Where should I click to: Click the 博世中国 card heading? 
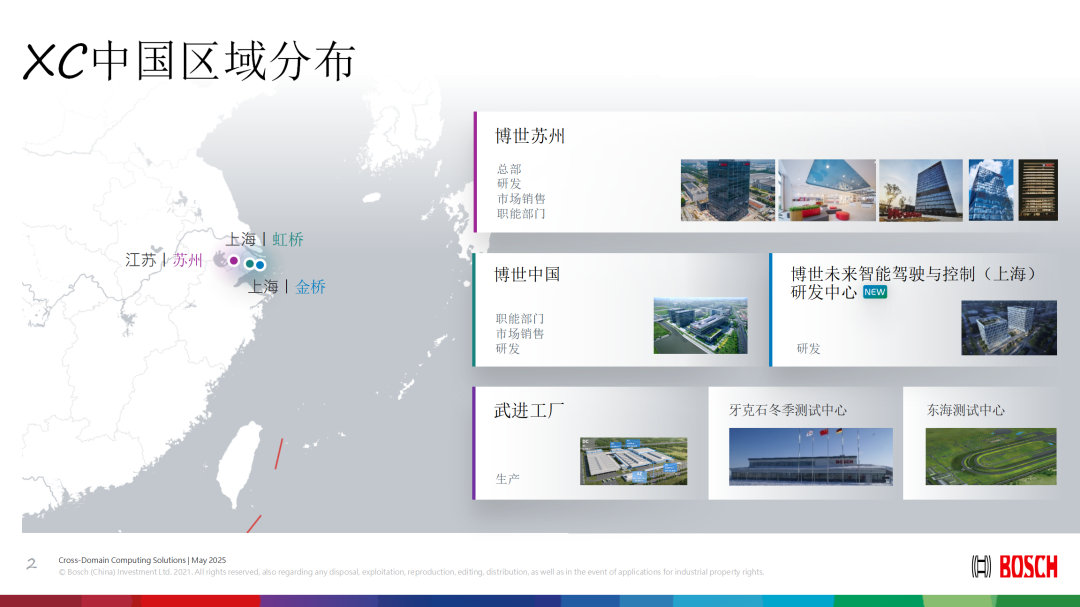click(527, 274)
